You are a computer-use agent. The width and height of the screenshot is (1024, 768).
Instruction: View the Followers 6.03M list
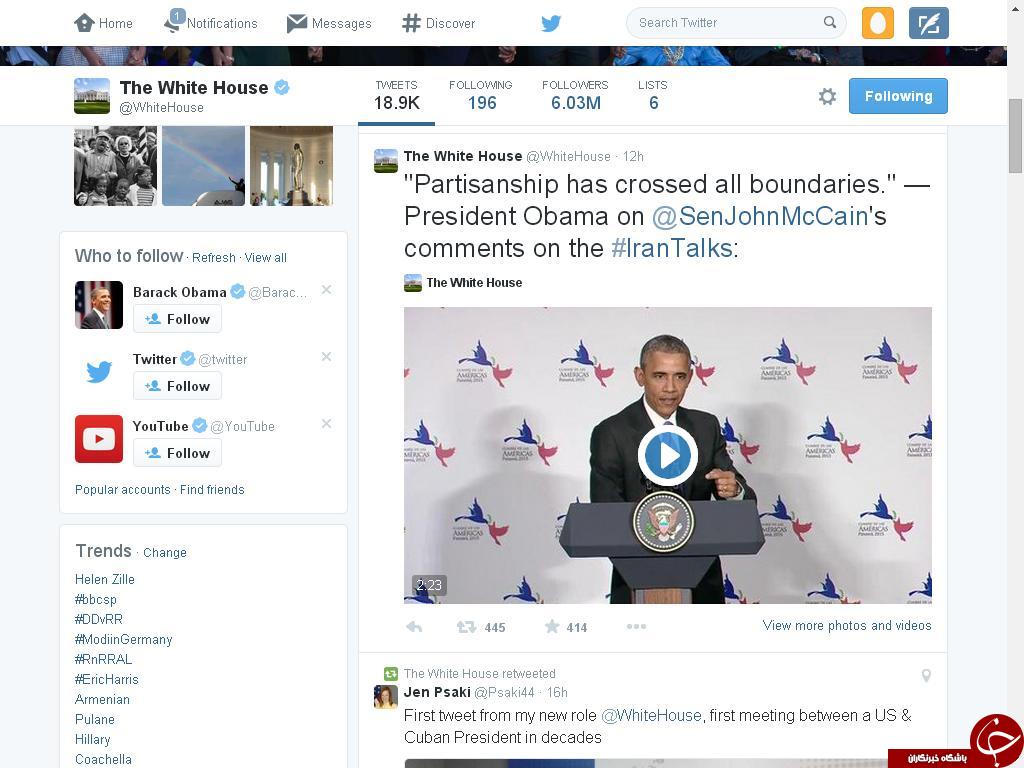coord(575,96)
